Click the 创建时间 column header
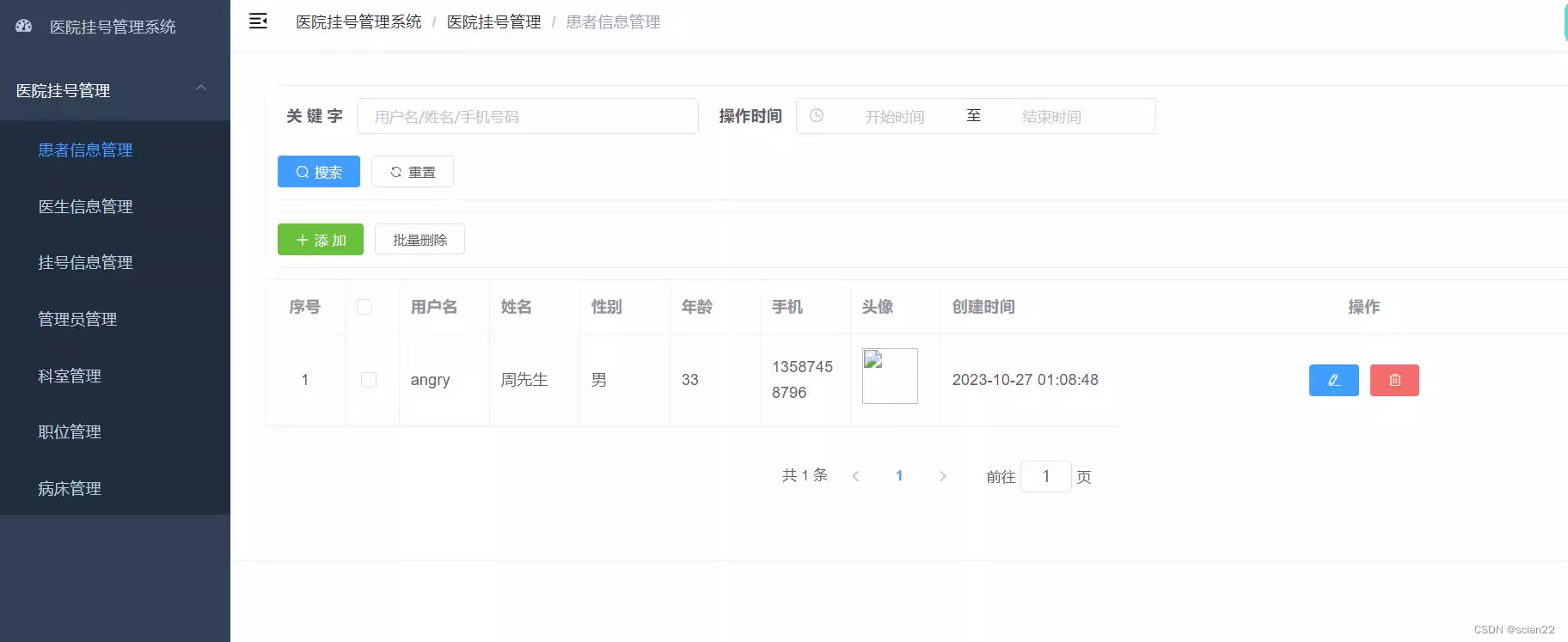Image resolution: width=1568 pixels, height=642 pixels. point(983,307)
